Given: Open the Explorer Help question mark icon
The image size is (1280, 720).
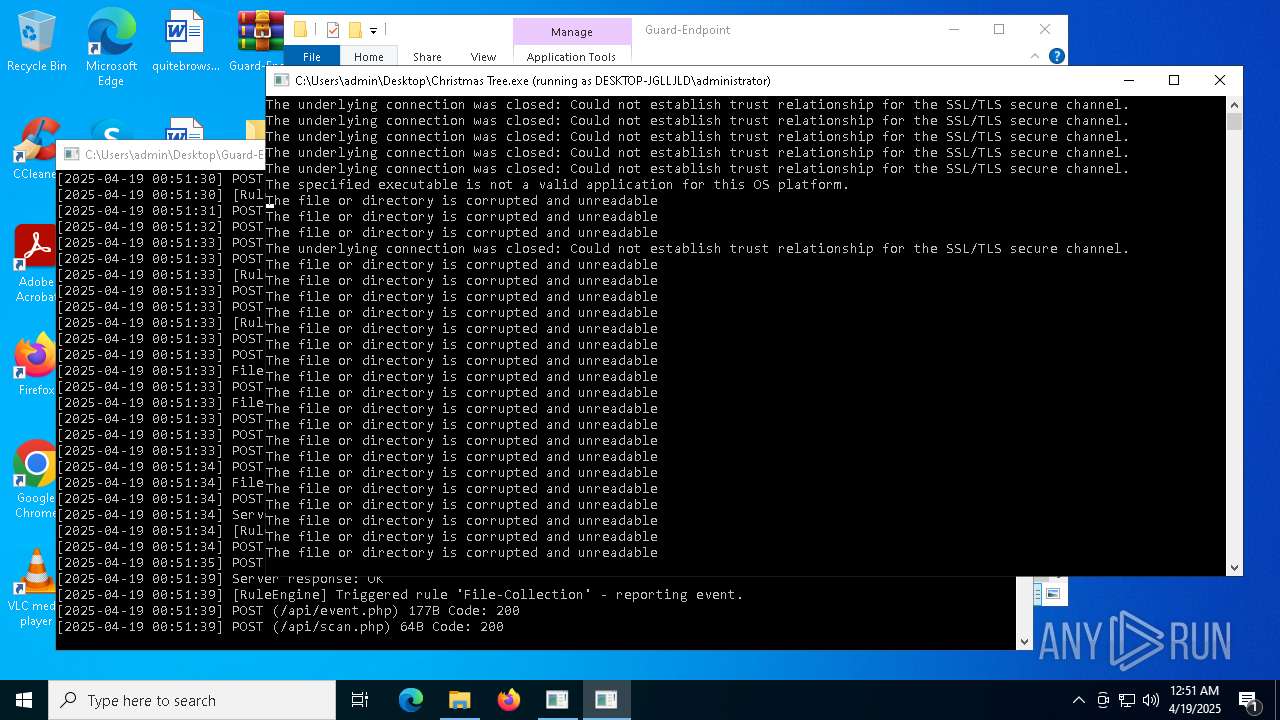Looking at the screenshot, I should click(x=1056, y=57).
